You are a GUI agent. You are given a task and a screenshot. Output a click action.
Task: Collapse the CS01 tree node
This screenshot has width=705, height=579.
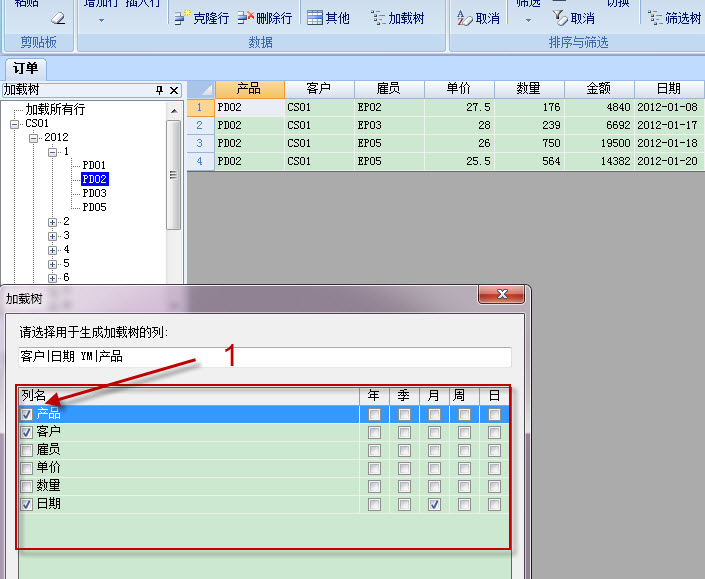coord(15,124)
